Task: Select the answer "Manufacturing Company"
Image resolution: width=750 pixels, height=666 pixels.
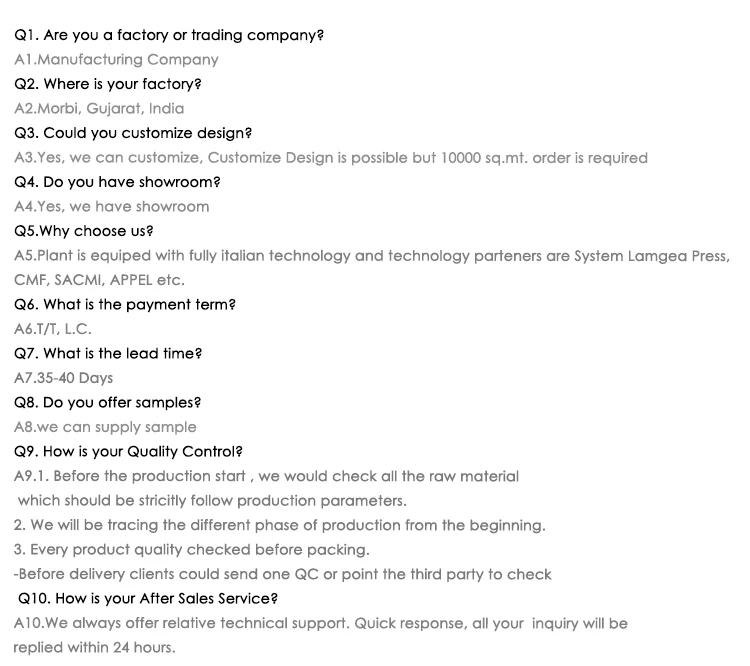Action: [116, 59]
